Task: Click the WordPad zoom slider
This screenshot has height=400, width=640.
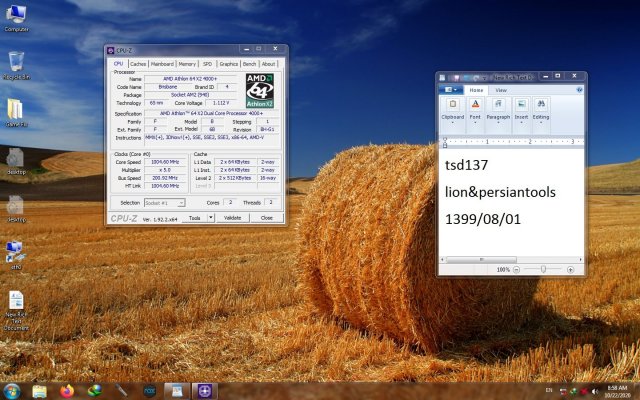Action: click(544, 269)
